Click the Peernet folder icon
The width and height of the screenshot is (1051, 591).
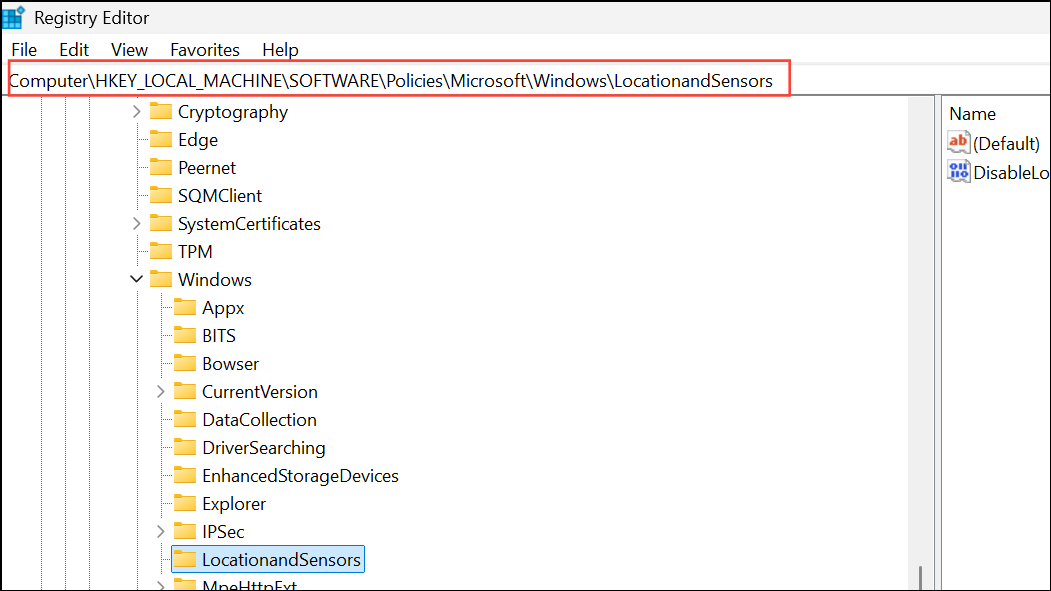[161, 167]
